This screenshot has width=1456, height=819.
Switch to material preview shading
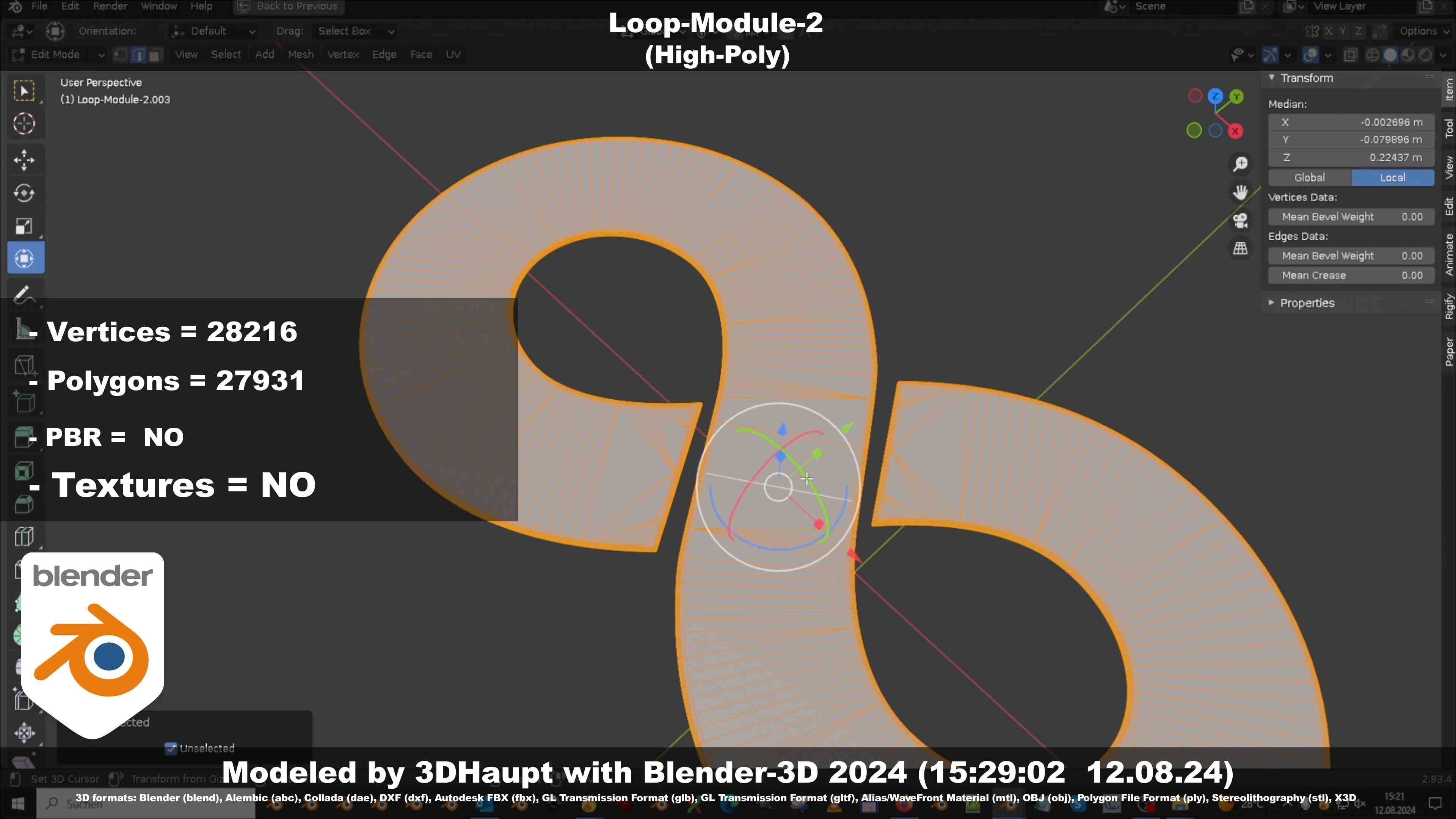1408,55
